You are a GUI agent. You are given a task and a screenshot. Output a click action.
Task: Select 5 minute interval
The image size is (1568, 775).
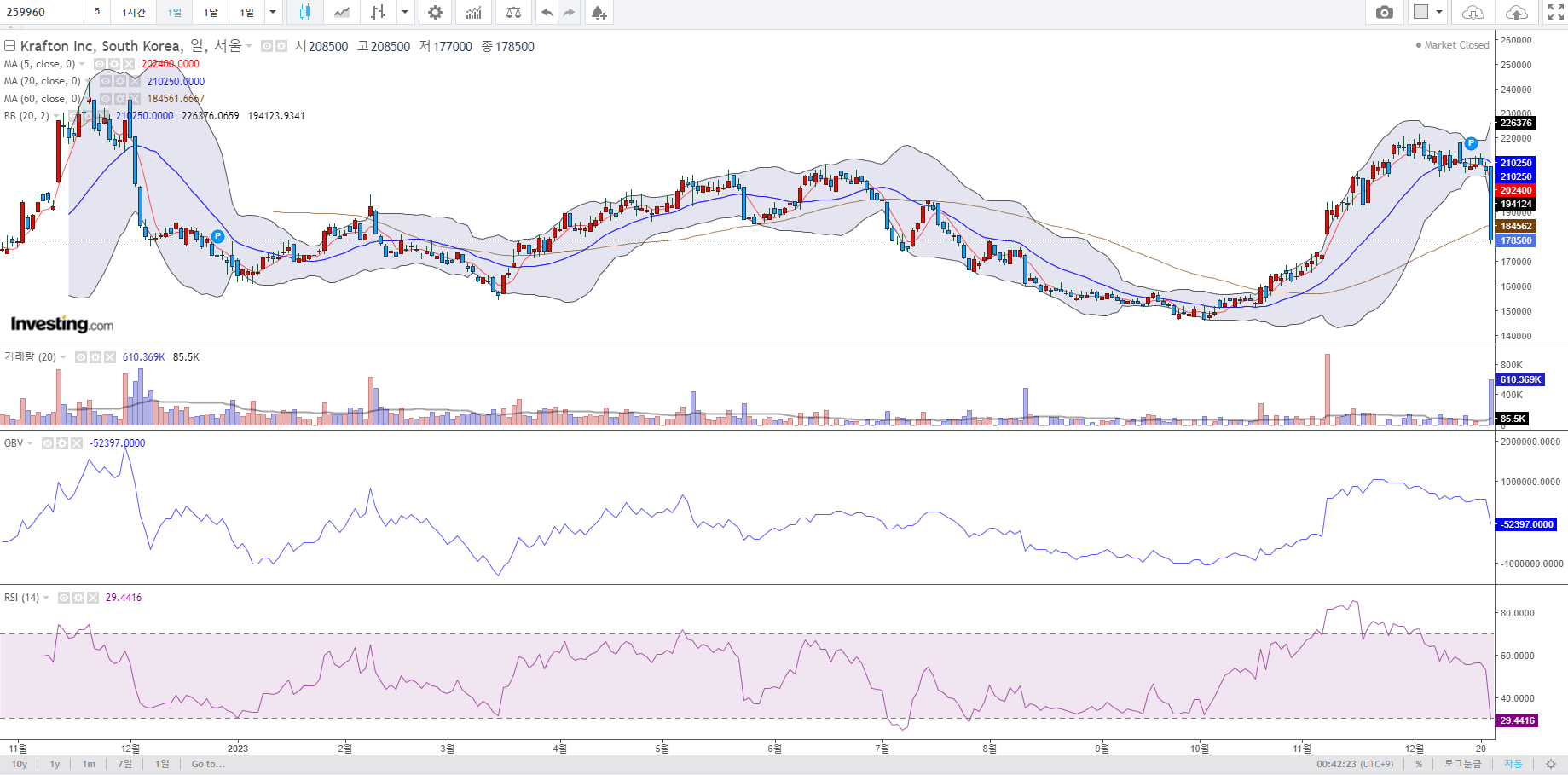pyautogui.click(x=97, y=12)
